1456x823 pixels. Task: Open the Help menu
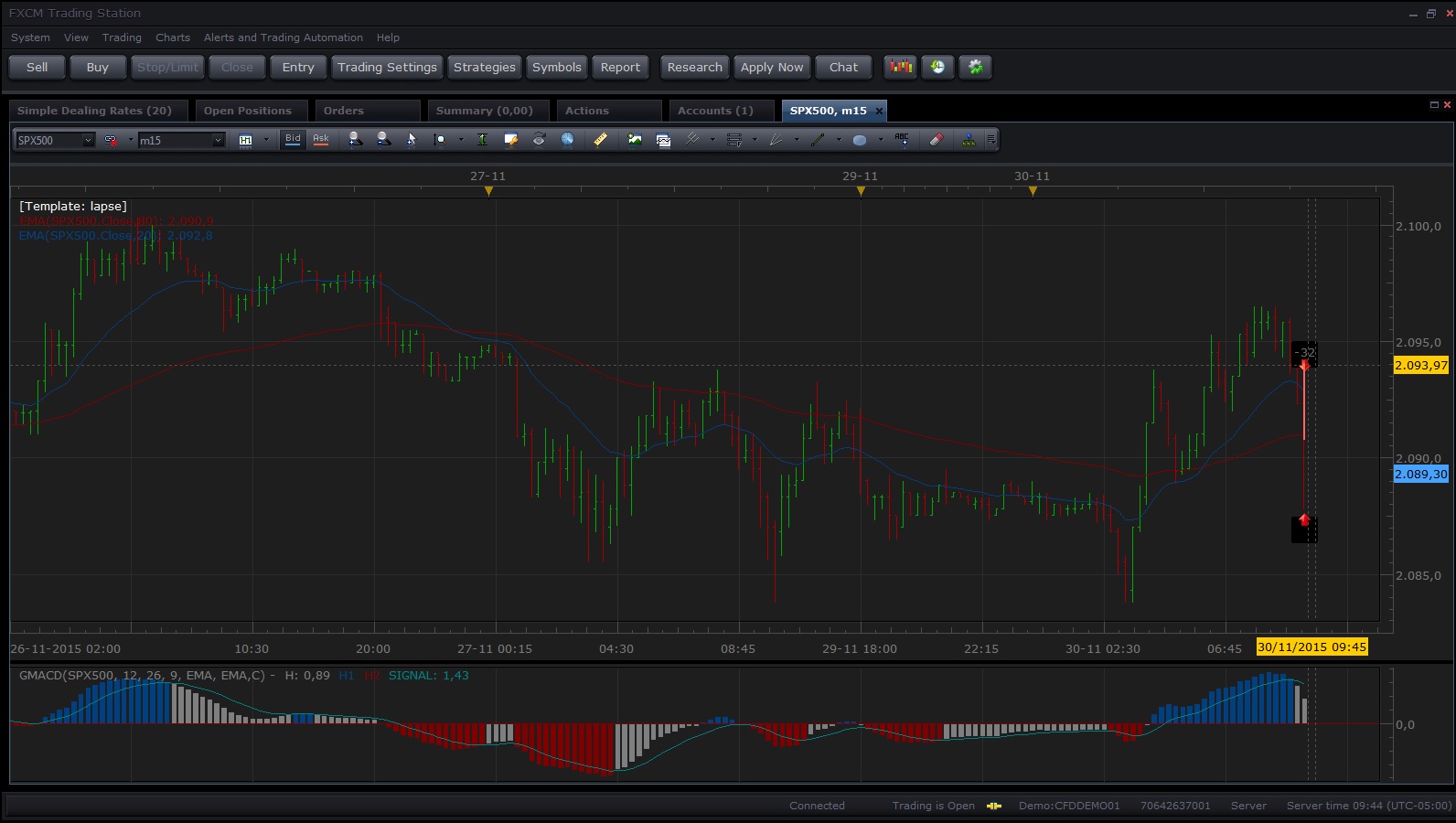click(x=388, y=37)
